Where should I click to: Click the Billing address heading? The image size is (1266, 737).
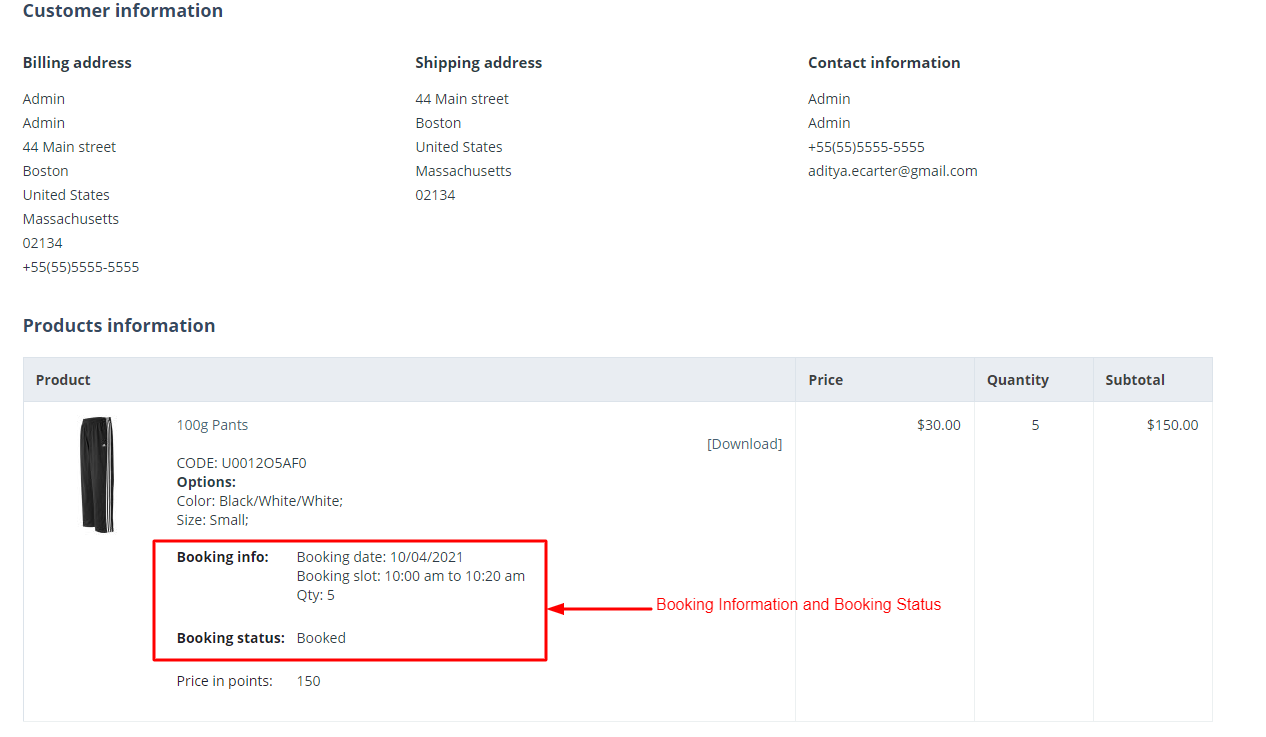(x=77, y=62)
